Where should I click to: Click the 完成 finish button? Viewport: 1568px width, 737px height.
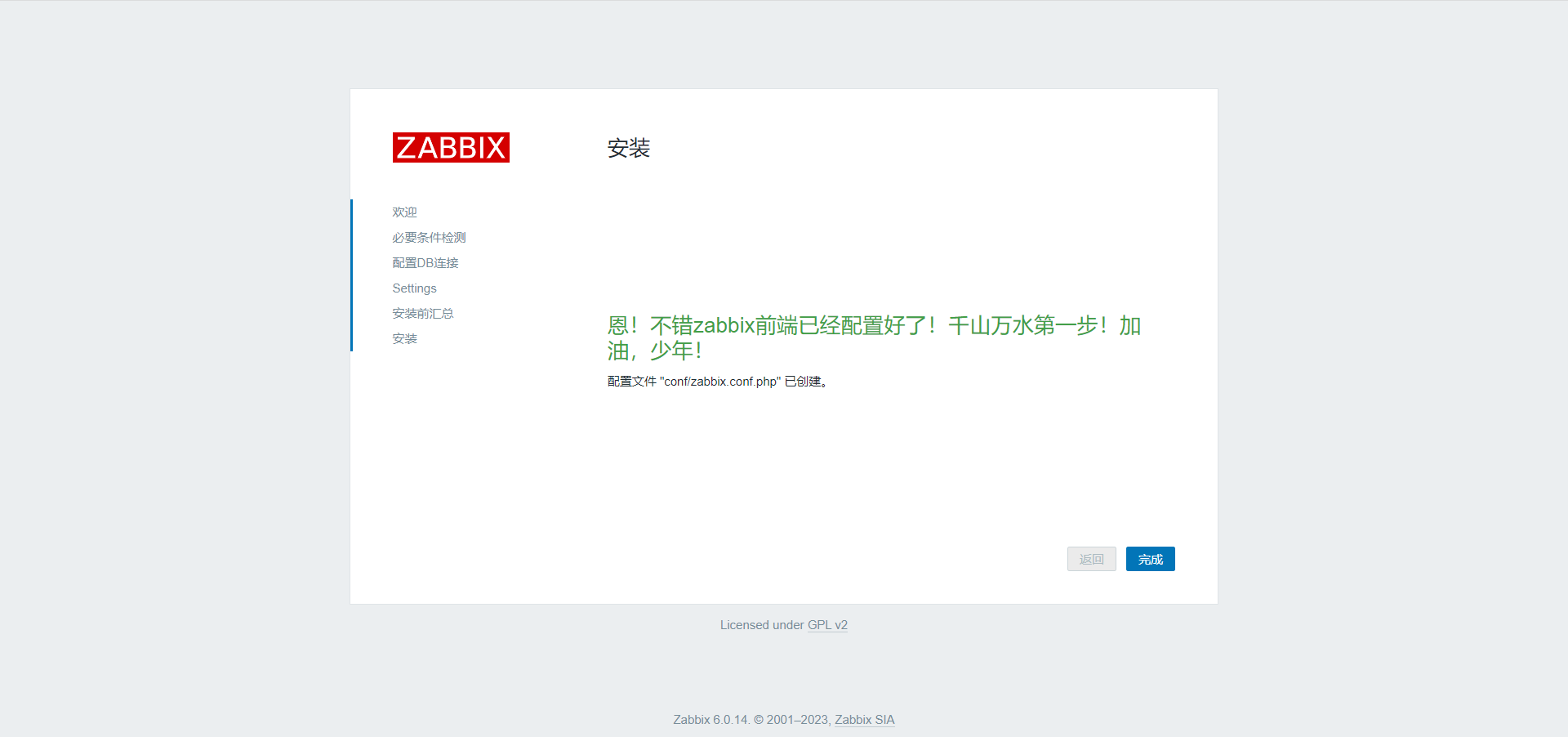(1151, 559)
